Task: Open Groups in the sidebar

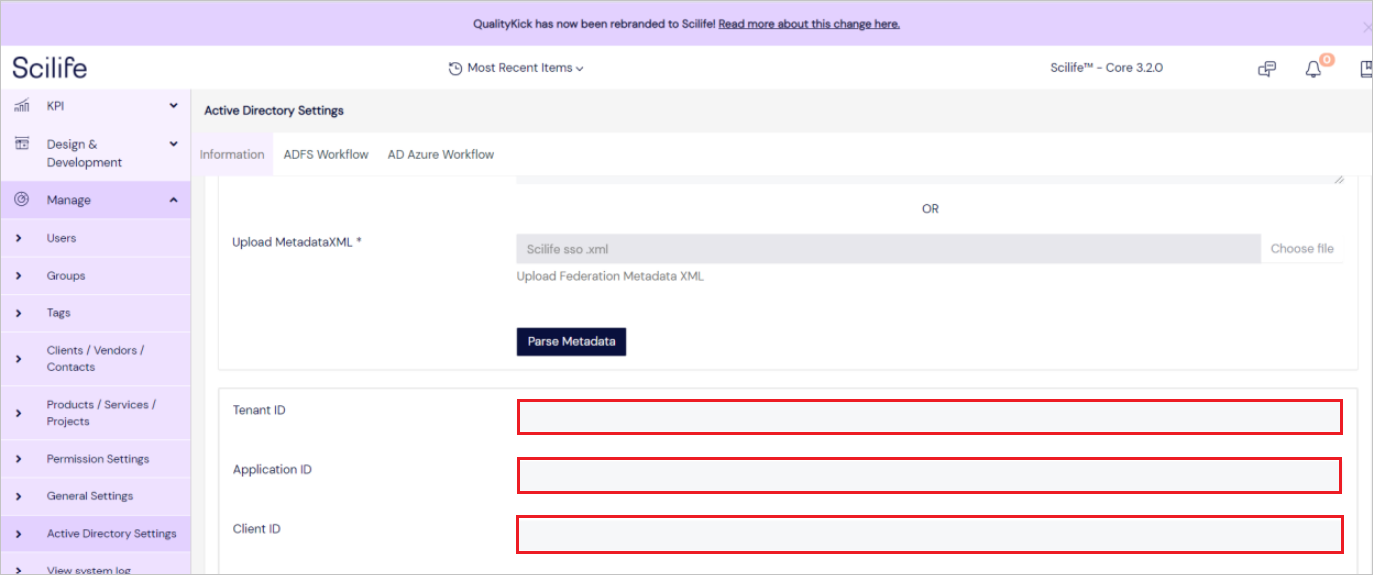Action: (66, 275)
